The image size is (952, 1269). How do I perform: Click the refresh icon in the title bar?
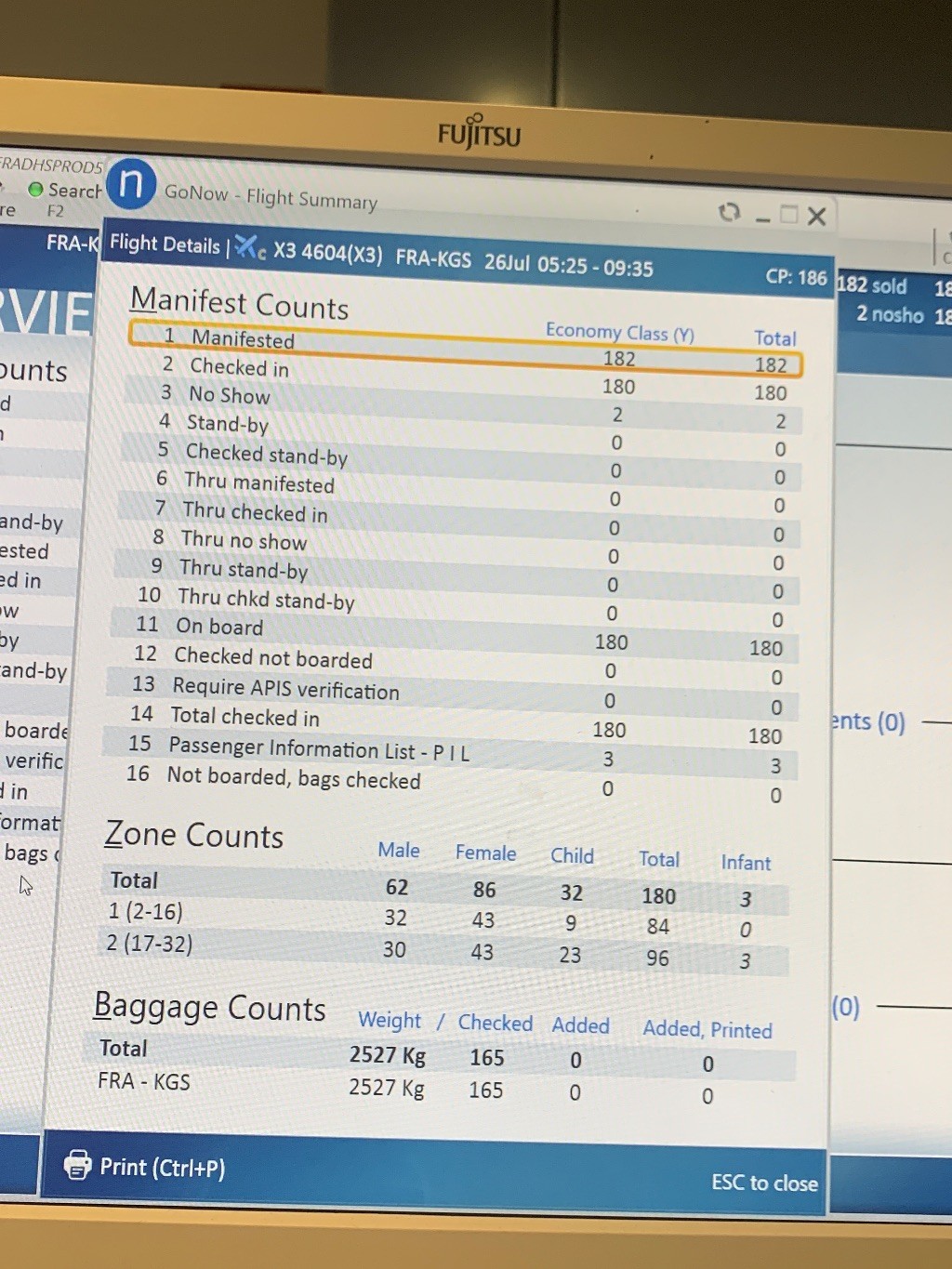click(x=730, y=213)
